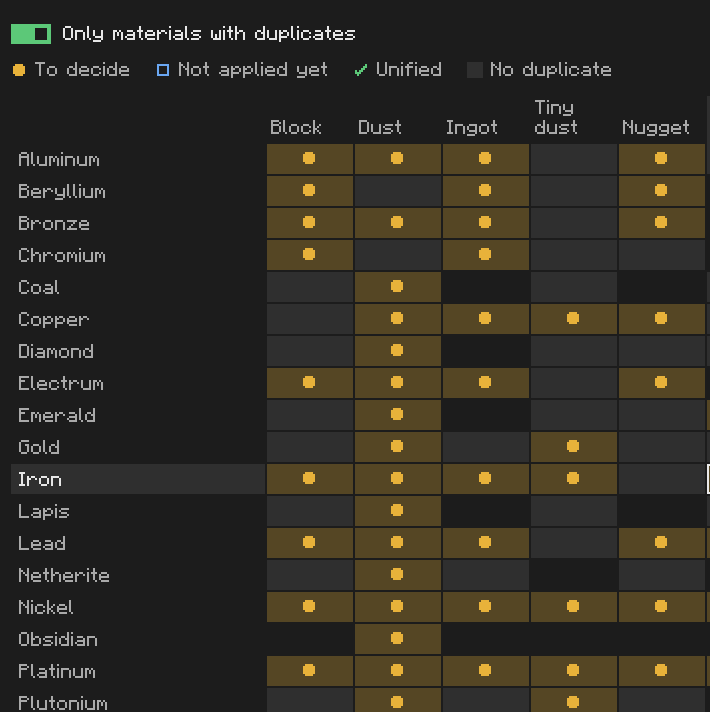This screenshot has height=712, width=710.
Task: Click the No duplicate legend entry
Action: click(x=539, y=70)
